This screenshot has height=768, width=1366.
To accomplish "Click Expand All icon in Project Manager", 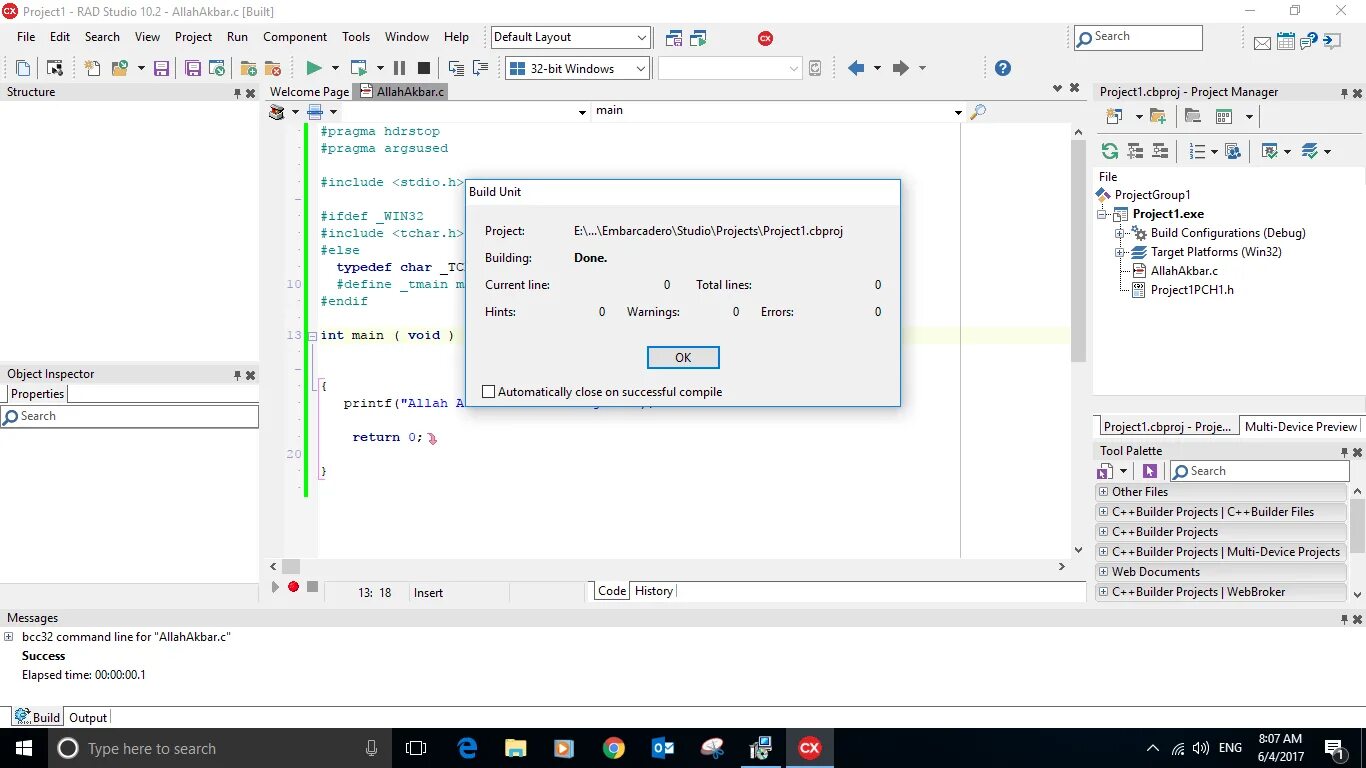I will [x=1135, y=151].
